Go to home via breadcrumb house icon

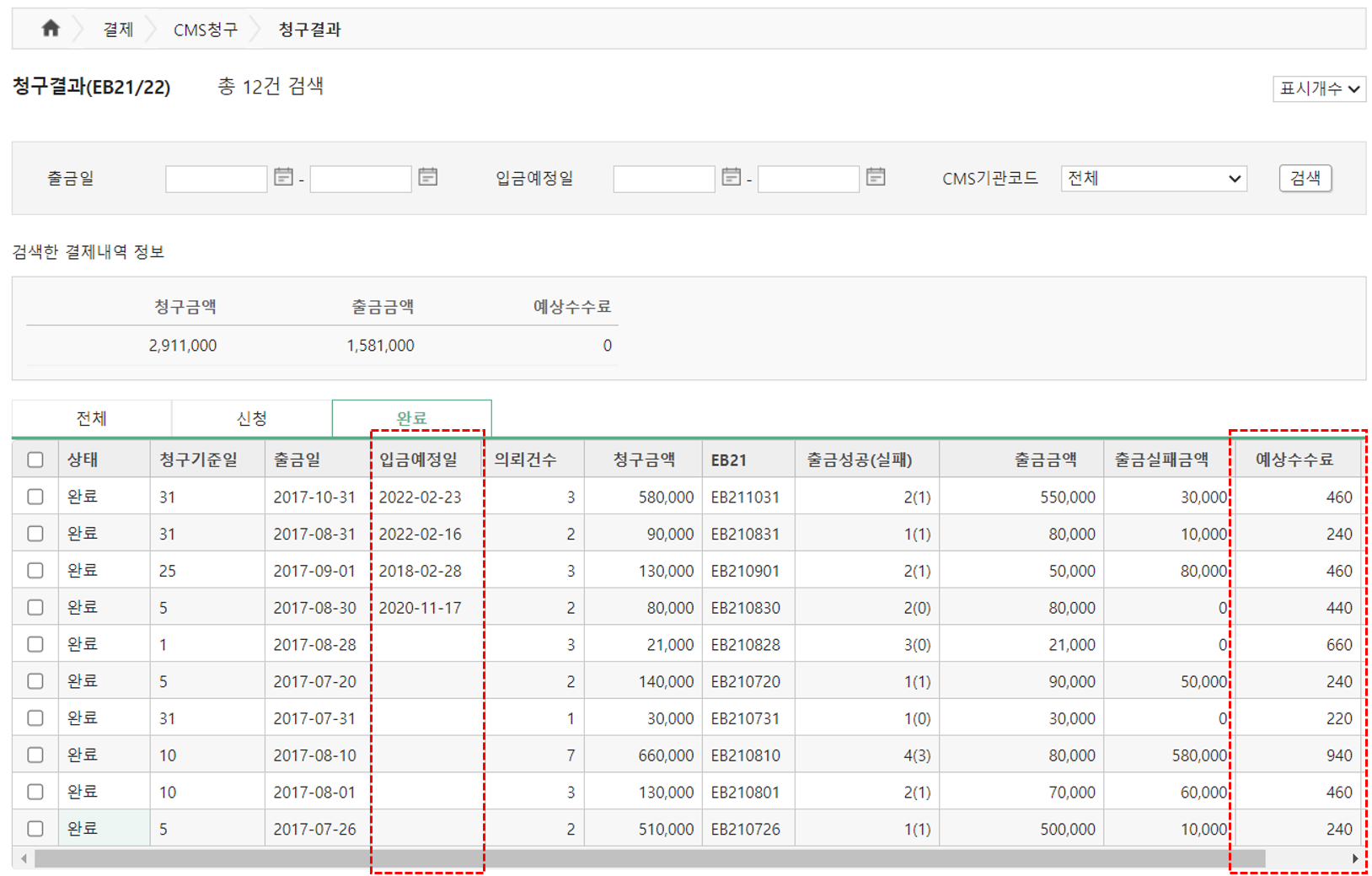51,29
